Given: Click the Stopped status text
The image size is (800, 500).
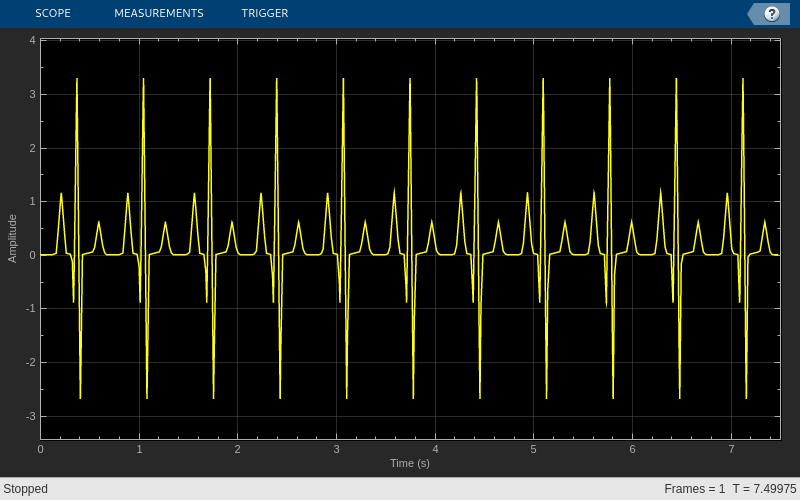Looking at the screenshot, I should (x=26, y=489).
